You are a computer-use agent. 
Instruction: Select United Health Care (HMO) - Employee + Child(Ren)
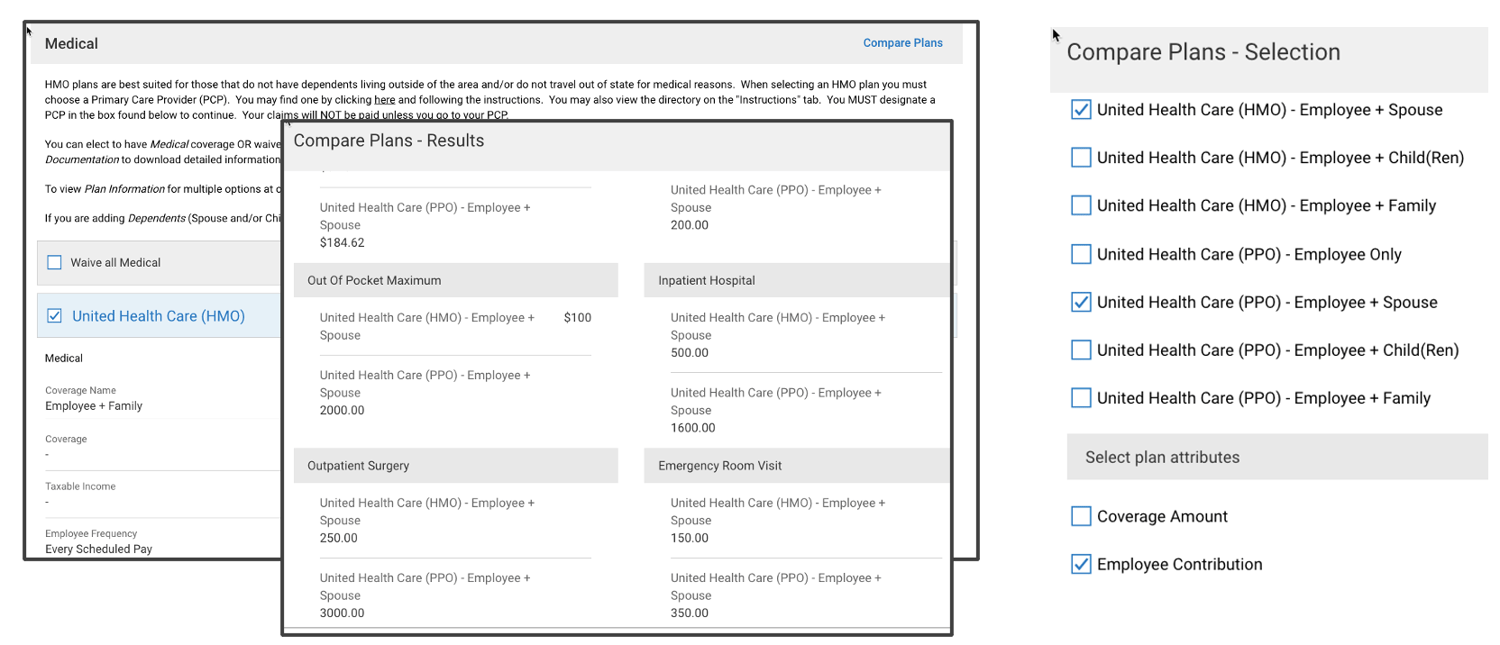click(x=1081, y=158)
